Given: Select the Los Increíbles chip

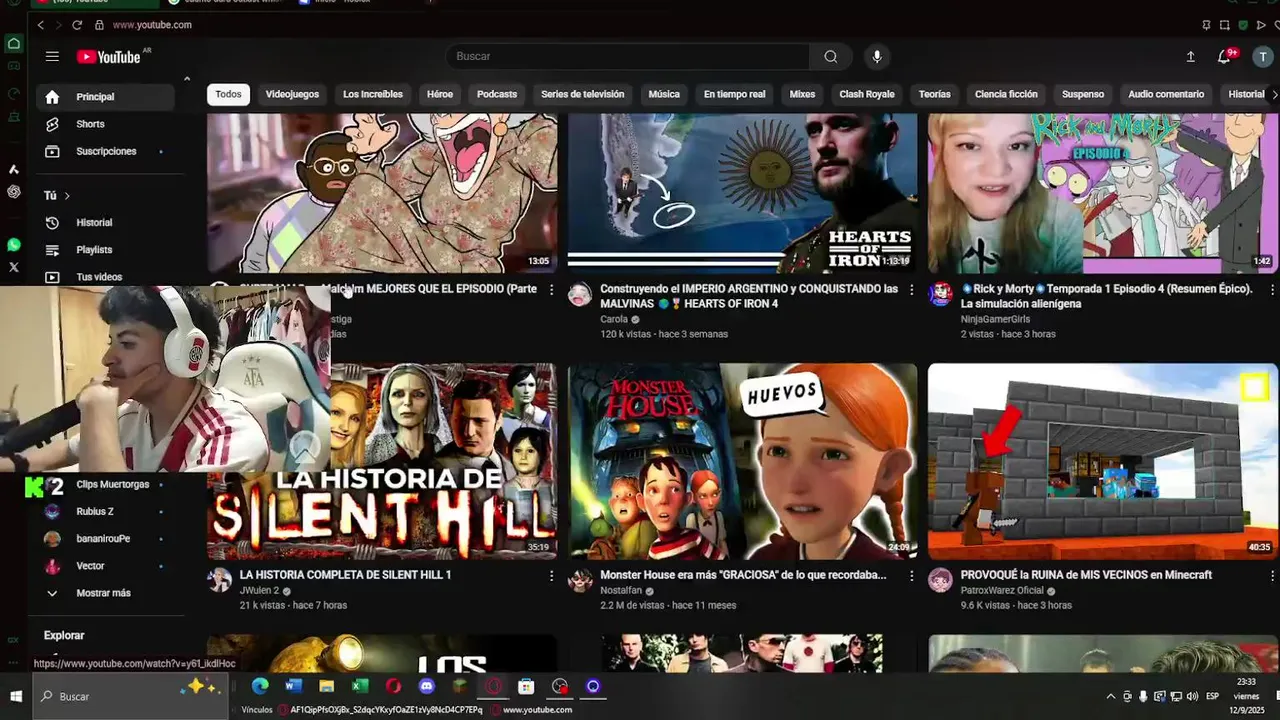Looking at the screenshot, I should coord(373,94).
